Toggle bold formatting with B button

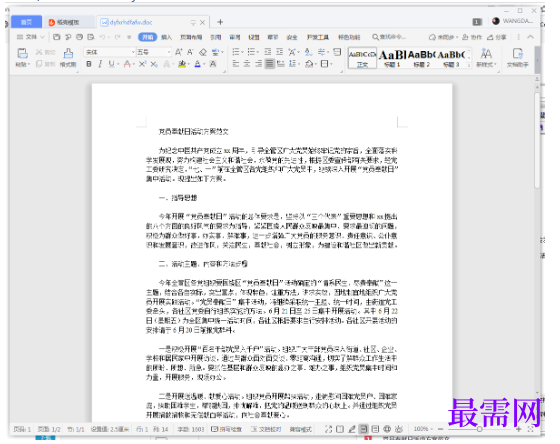(x=89, y=64)
